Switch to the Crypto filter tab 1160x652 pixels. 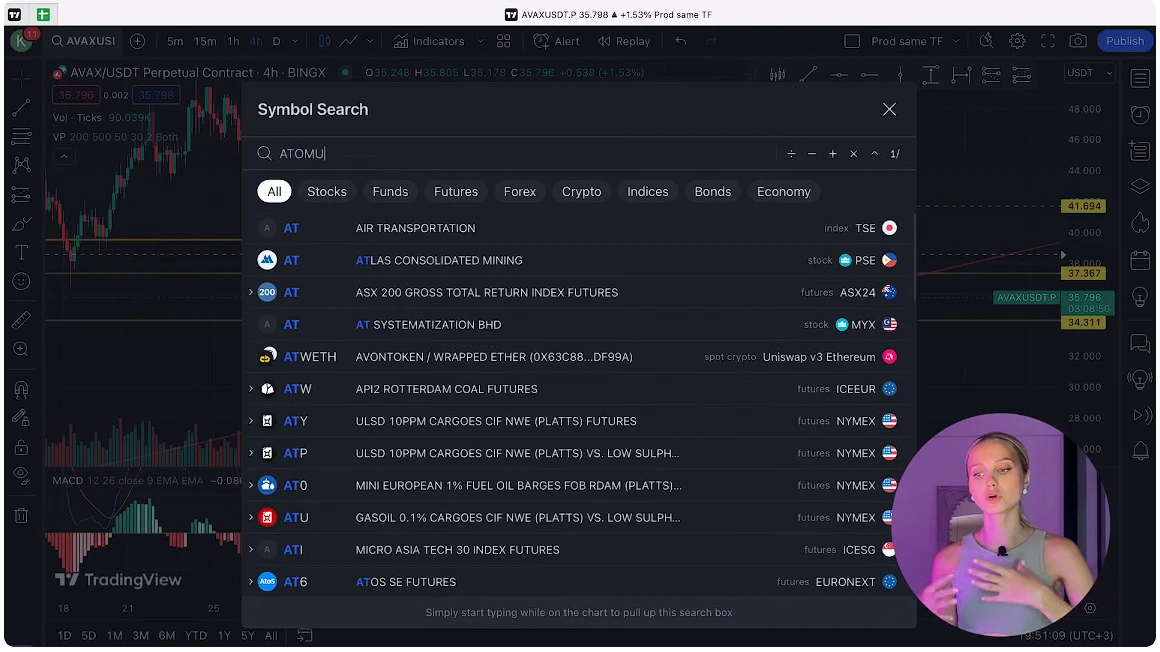581,191
